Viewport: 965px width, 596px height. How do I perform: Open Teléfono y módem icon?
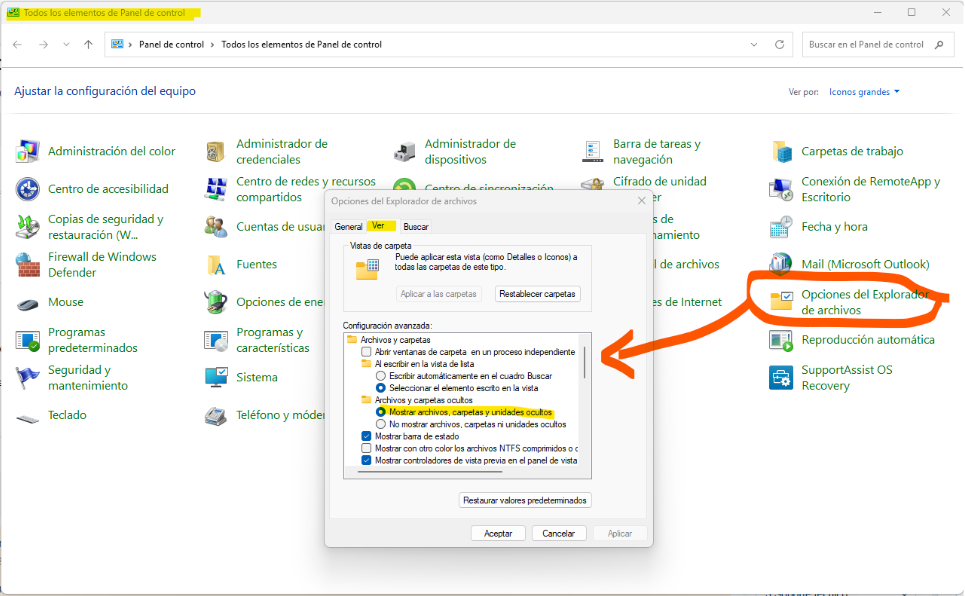point(215,416)
